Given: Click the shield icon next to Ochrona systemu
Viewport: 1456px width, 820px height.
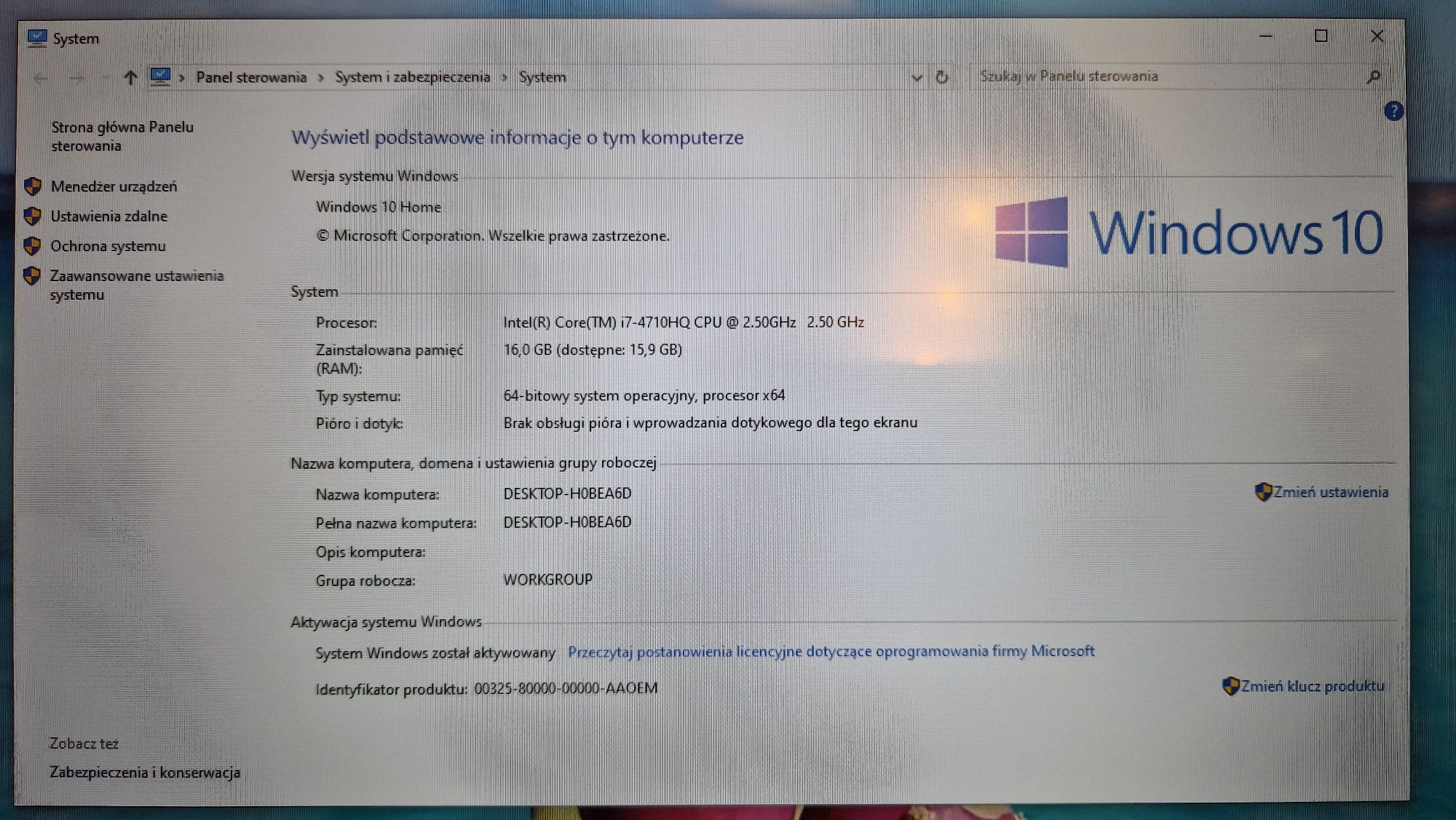Looking at the screenshot, I should (32, 246).
